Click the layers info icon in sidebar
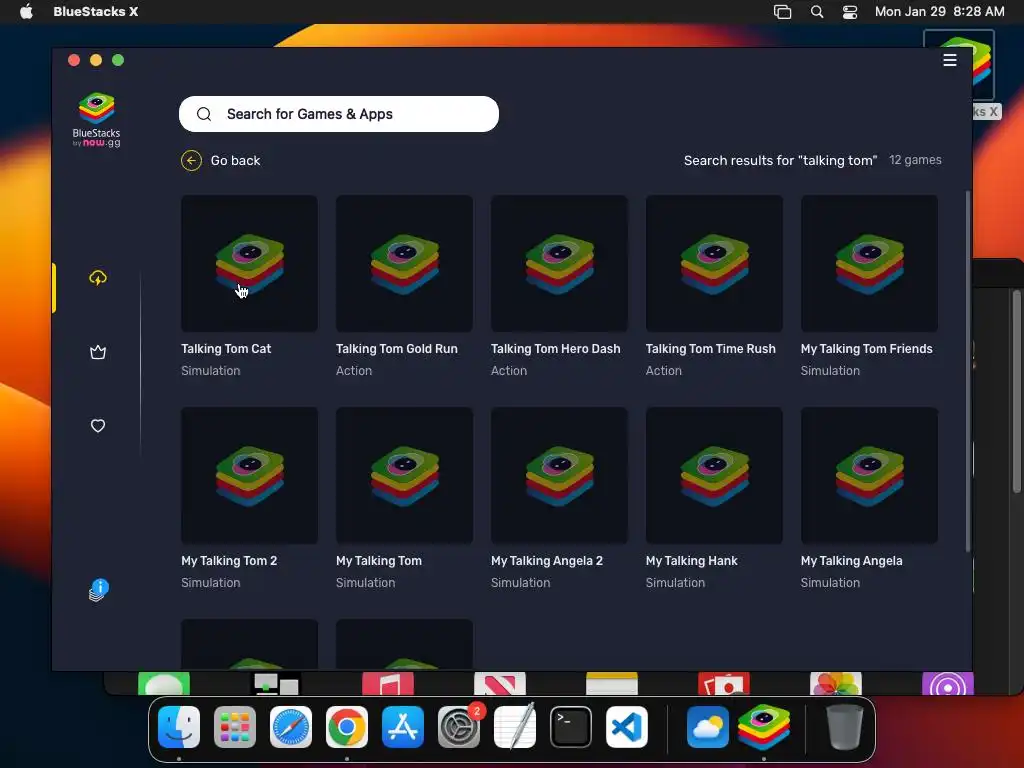The width and height of the screenshot is (1024, 768). point(99,590)
